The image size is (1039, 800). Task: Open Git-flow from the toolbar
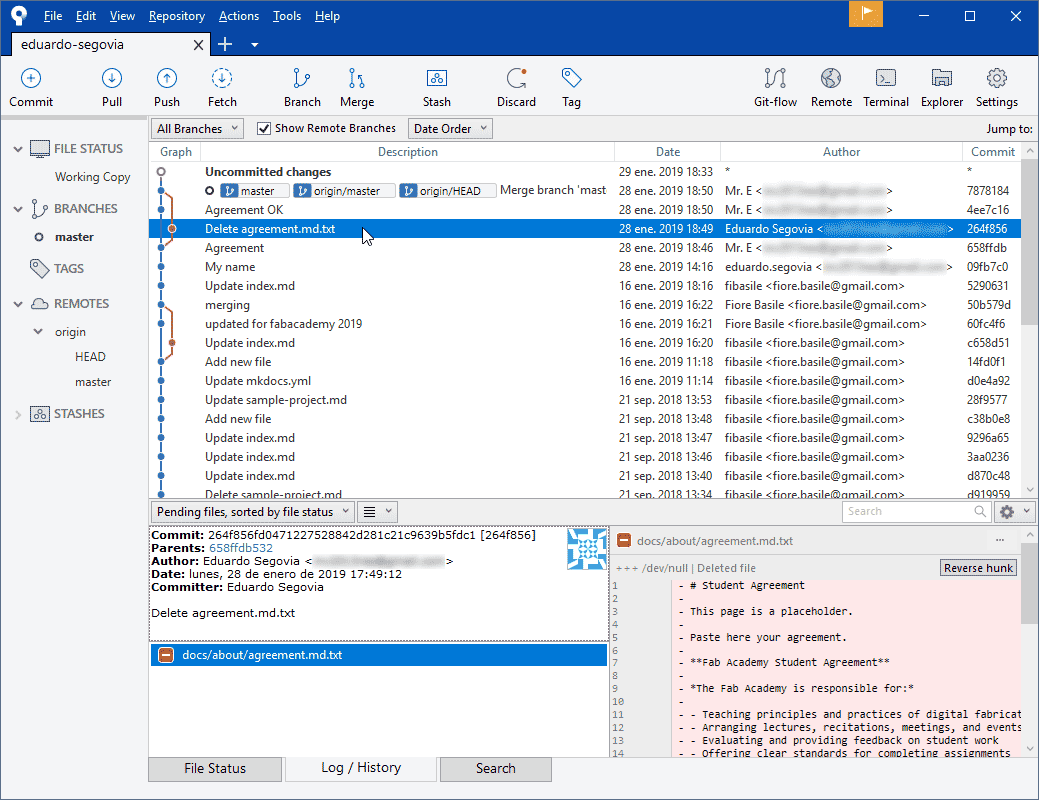(x=775, y=80)
